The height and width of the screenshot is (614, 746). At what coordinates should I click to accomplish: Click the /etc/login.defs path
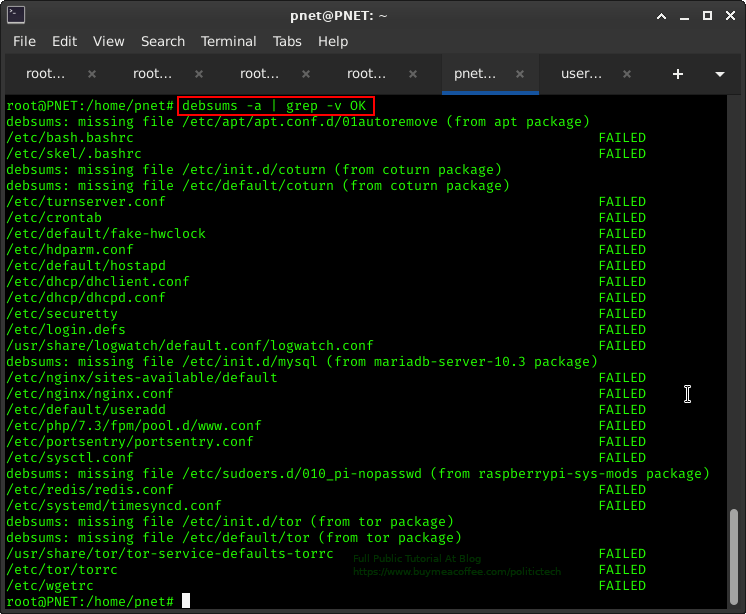(66, 330)
